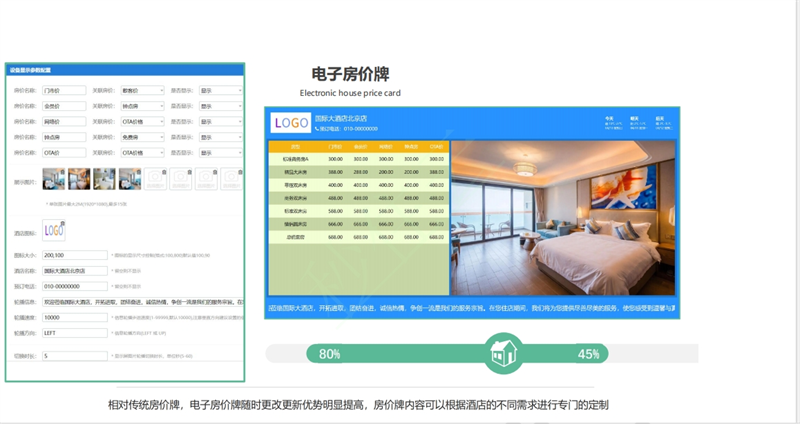Select the second uploaded room photo thumbnail
This screenshot has height=424, width=800.
(79, 179)
